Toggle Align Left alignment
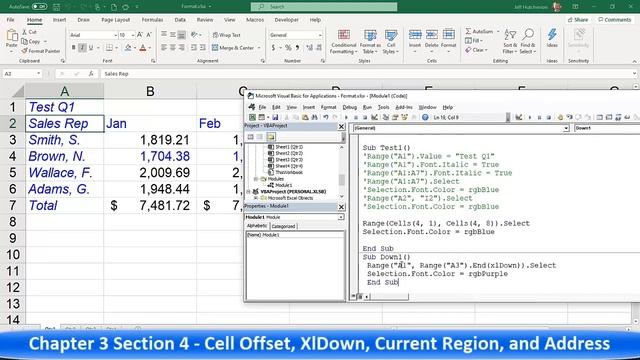Image resolution: width=640 pixels, height=360 pixels. point(164,48)
